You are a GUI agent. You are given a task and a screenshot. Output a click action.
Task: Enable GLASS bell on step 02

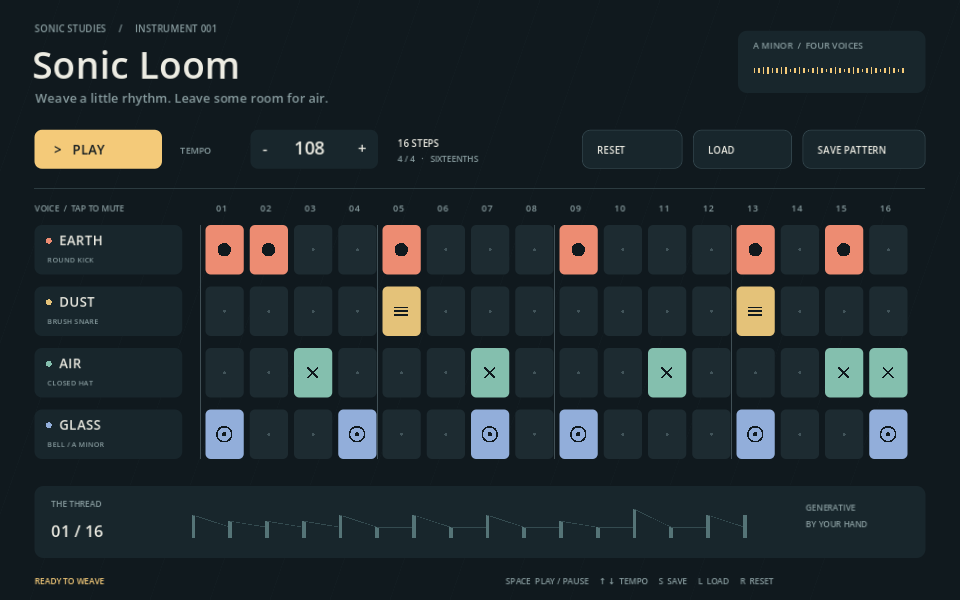click(x=269, y=434)
